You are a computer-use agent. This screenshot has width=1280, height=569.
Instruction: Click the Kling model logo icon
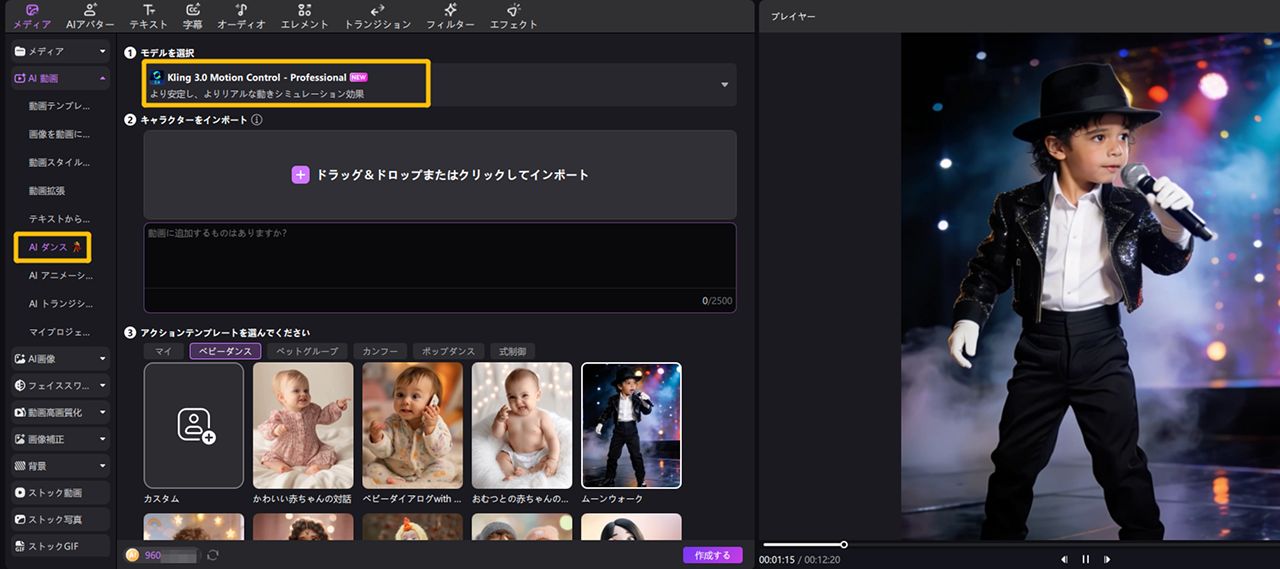[156, 77]
